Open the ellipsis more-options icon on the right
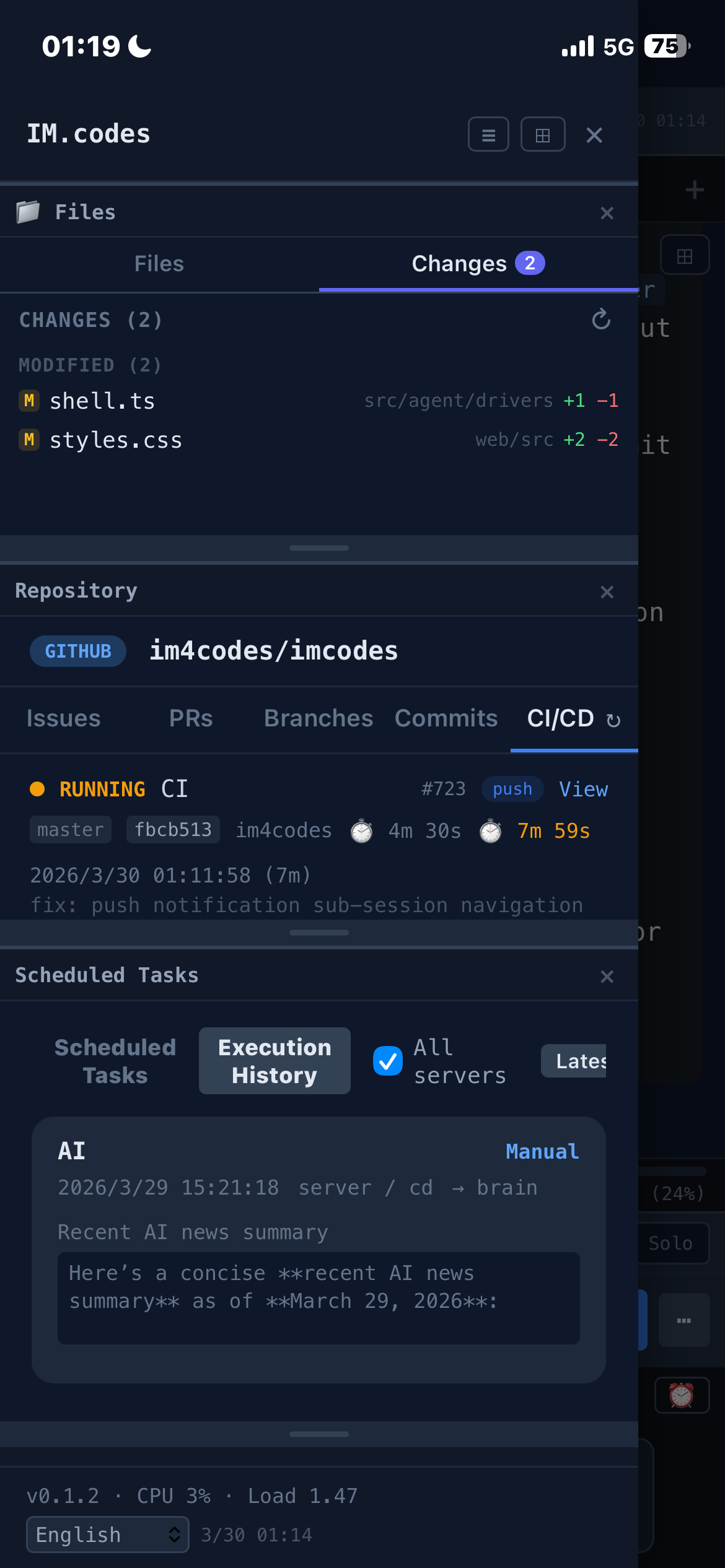 click(x=684, y=1321)
